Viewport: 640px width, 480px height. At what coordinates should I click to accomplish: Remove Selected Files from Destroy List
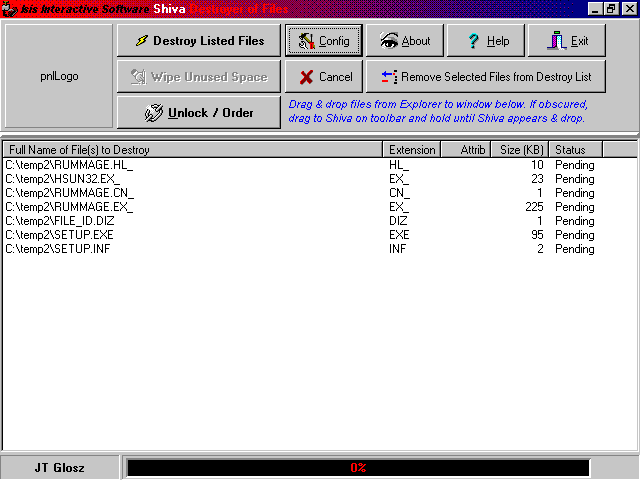[x=486, y=77]
